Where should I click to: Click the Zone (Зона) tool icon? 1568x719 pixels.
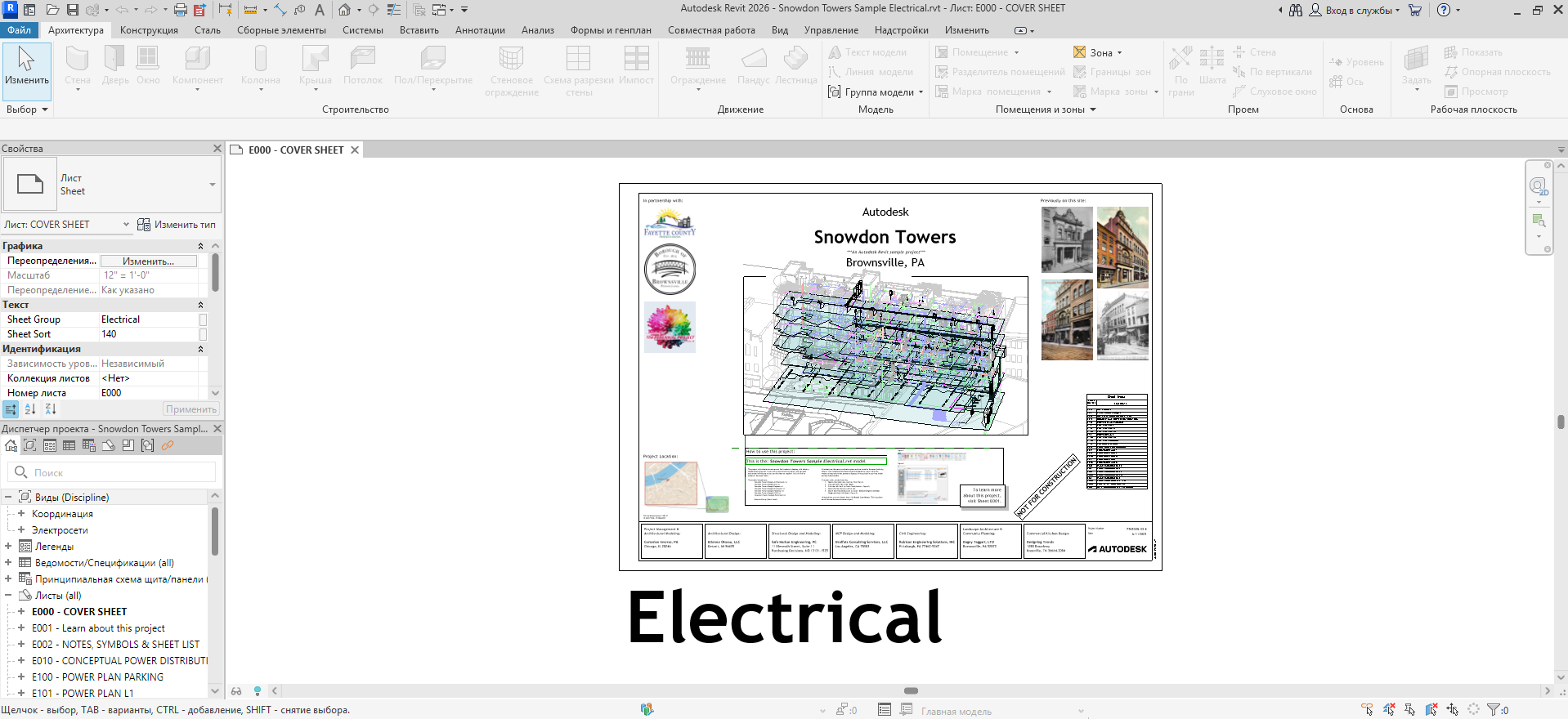tap(1080, 52)
